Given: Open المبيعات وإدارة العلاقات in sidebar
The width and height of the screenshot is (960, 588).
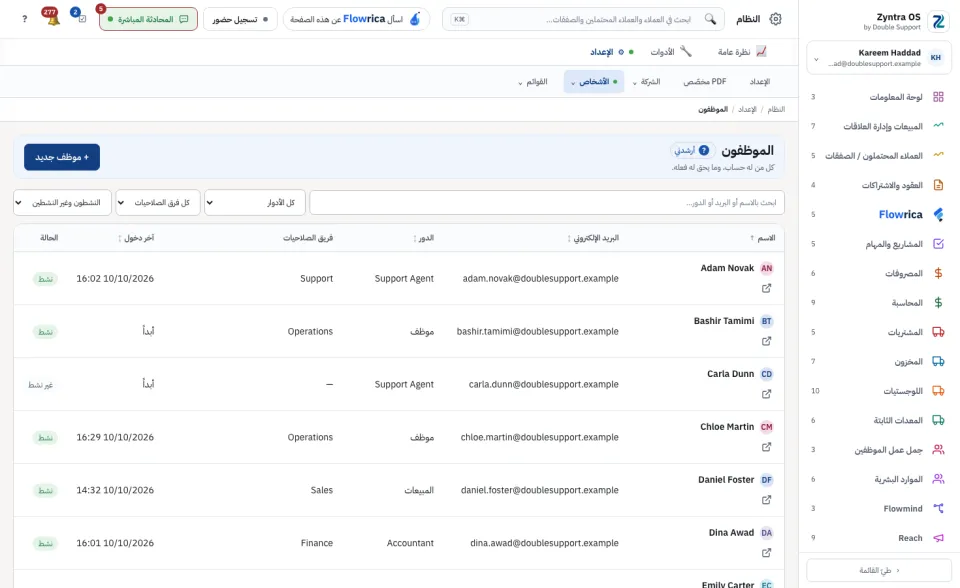Looking at the screenshot, I should click(879, 126).
